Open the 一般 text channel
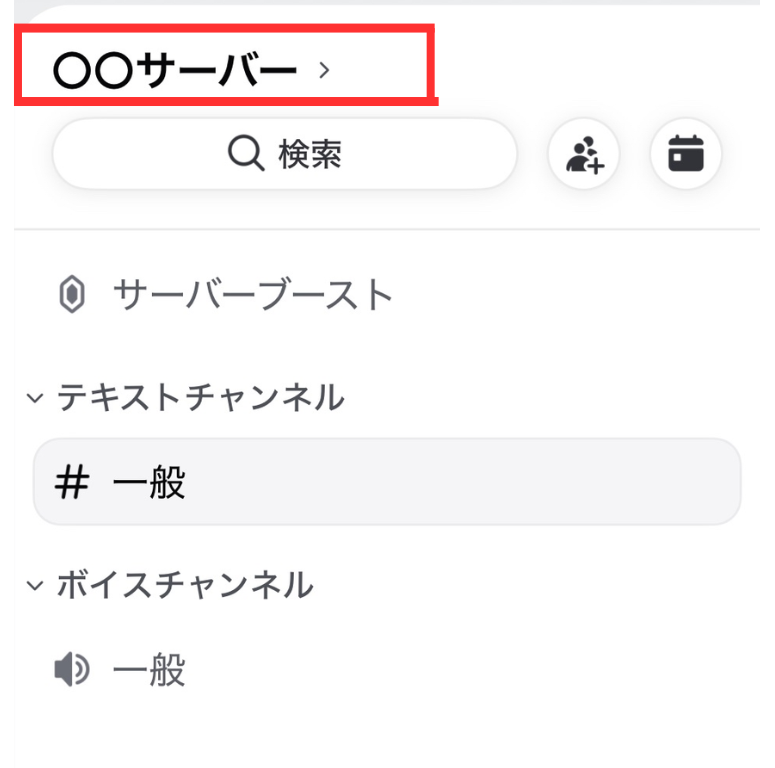 coord(150,484)
